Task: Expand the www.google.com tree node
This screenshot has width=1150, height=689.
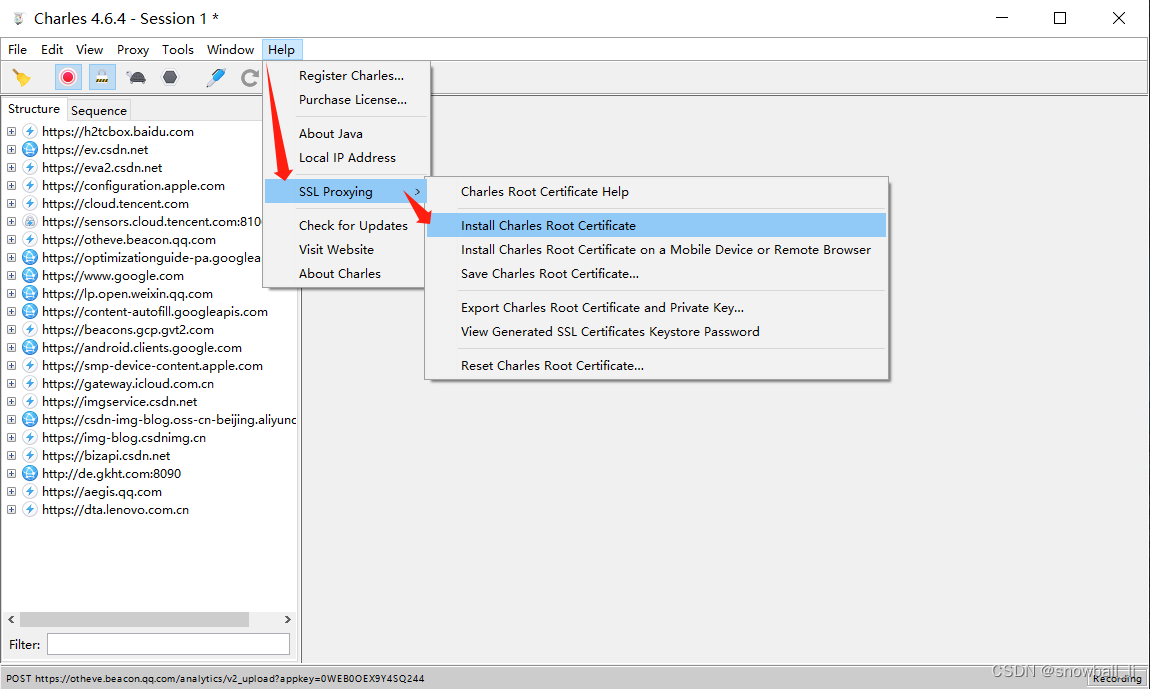Action: coord(11,276)
